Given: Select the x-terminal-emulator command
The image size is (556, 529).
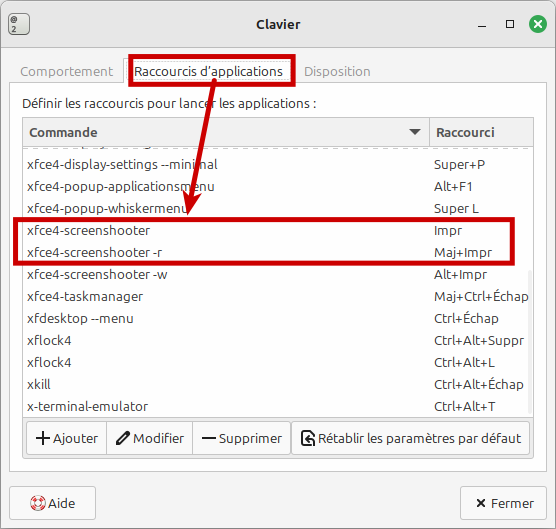Looking at the screenshot, I should [x=88, y=406].
